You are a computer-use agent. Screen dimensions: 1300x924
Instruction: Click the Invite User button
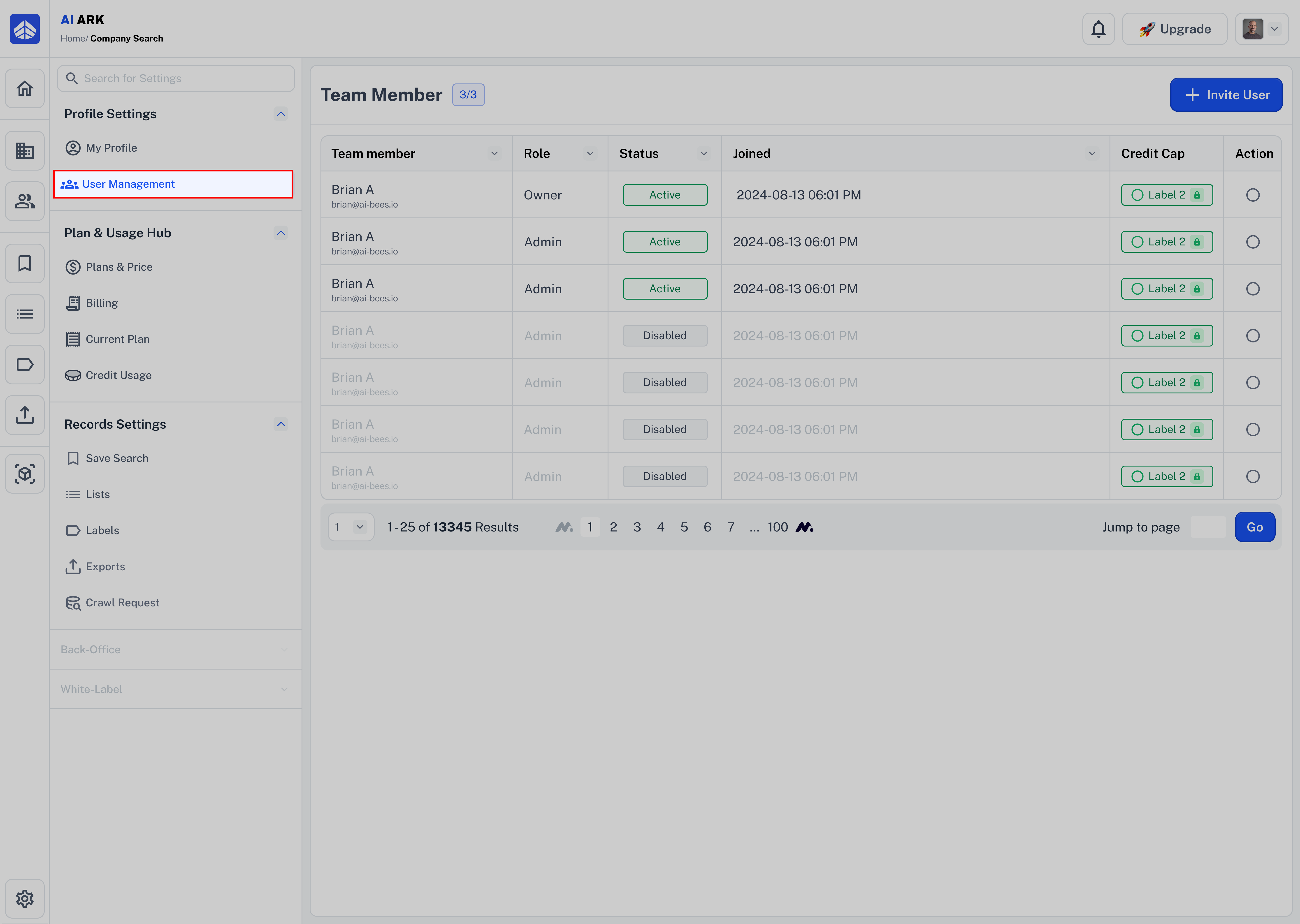pyautogui.click(x=1226, y=95)
